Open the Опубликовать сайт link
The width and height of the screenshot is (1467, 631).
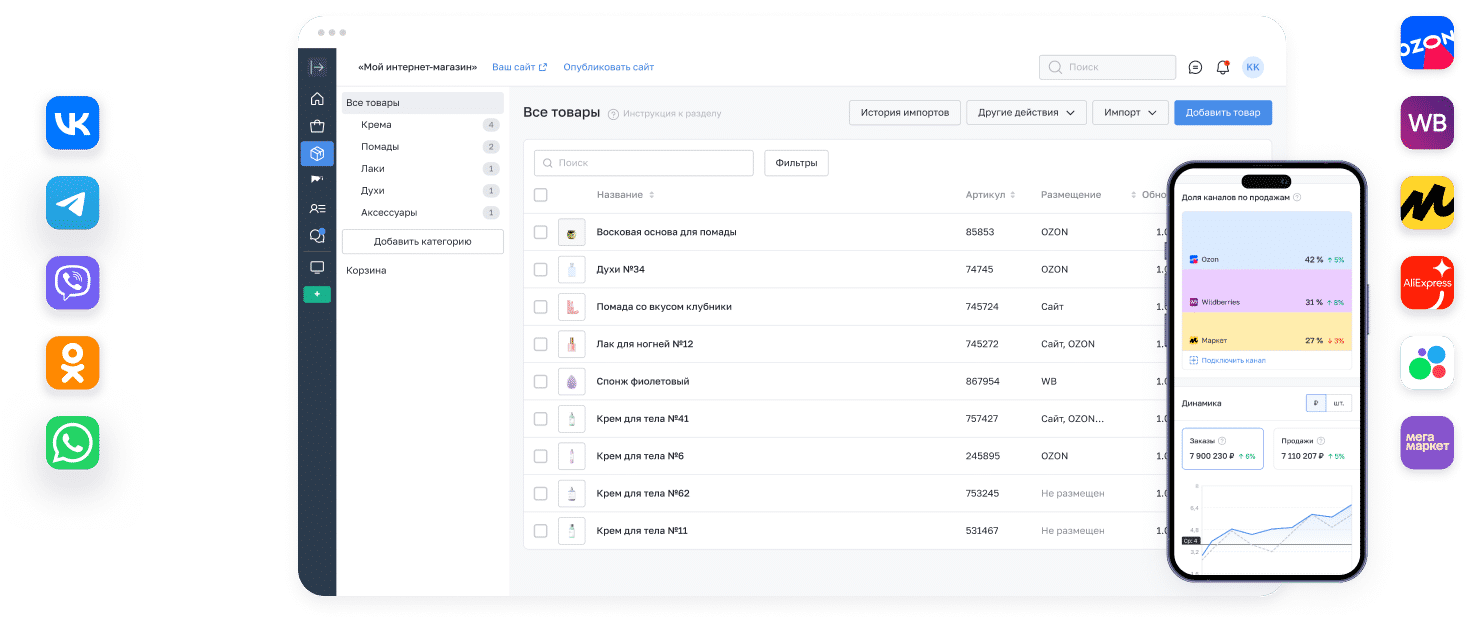coord(608,67)
